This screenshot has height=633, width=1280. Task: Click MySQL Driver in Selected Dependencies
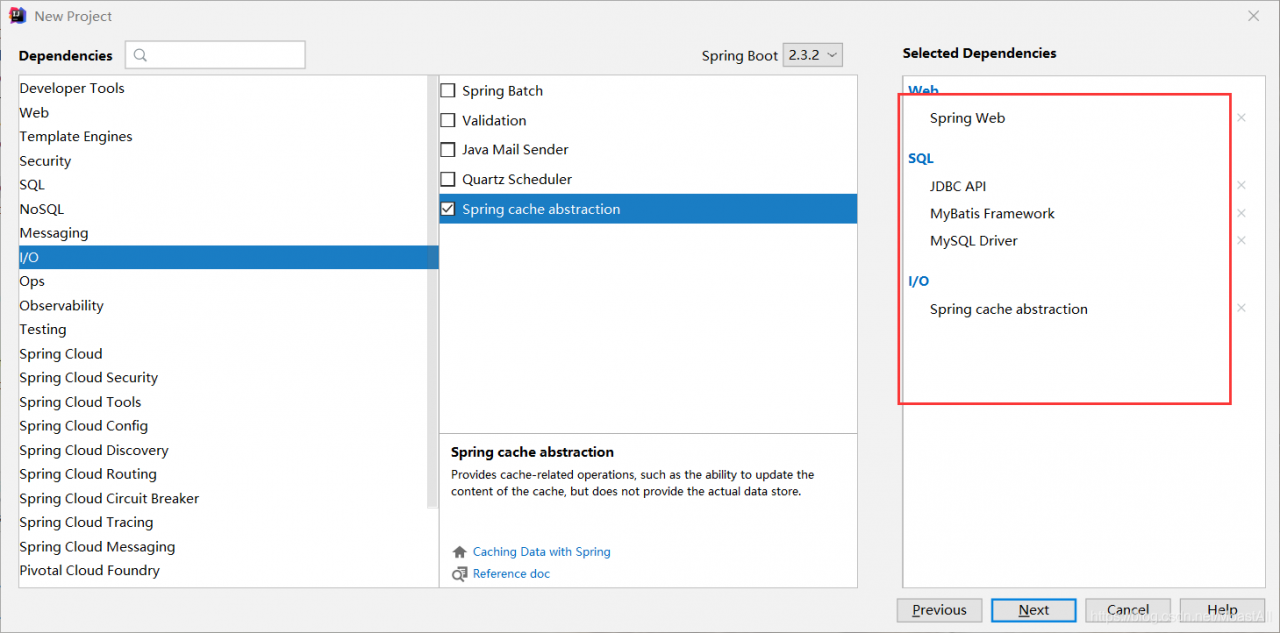point(974,240)
